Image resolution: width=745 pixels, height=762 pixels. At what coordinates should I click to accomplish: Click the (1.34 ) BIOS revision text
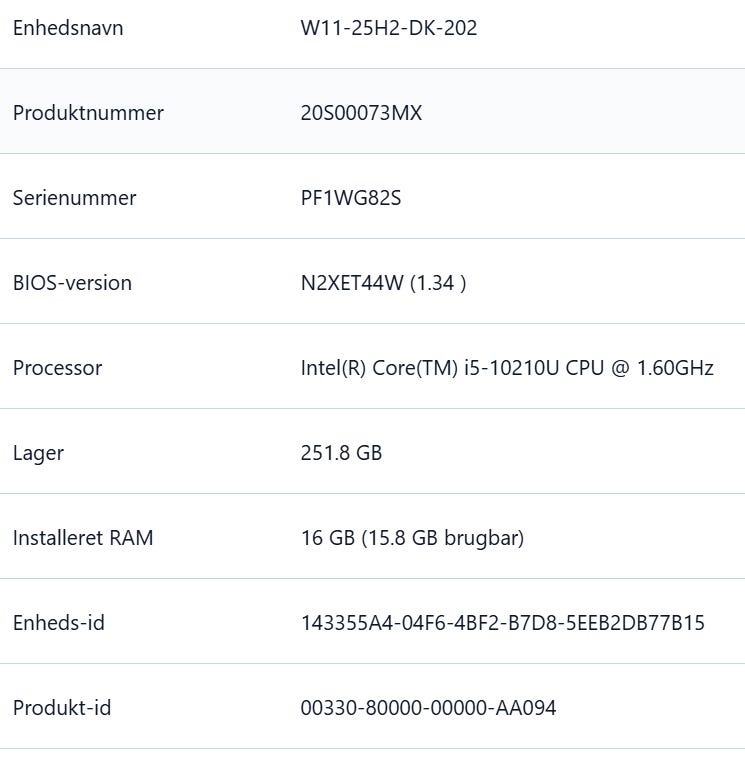coord(439,283)
